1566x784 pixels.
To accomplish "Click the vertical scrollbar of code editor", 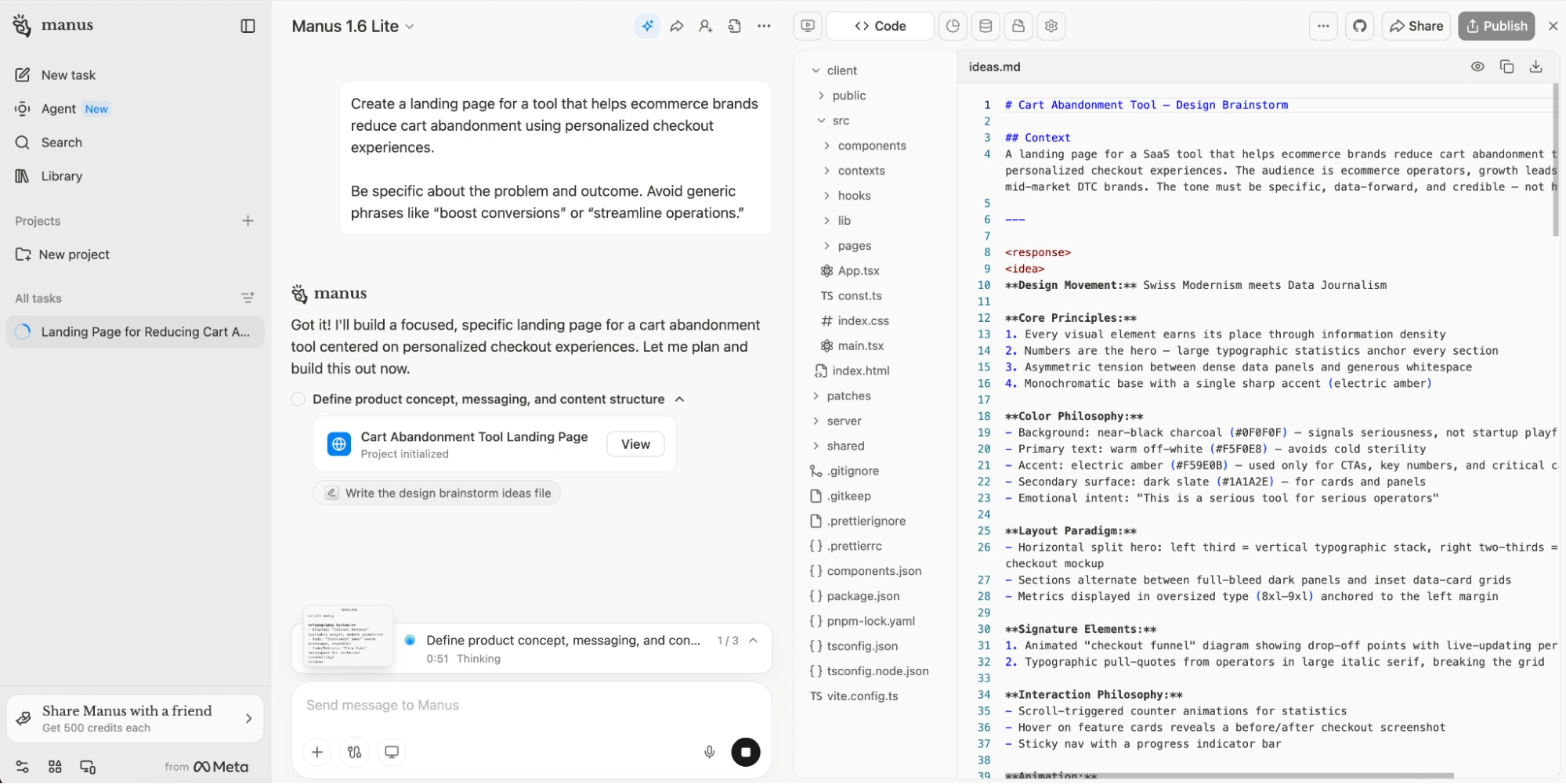I will [x=1556, y=159].
